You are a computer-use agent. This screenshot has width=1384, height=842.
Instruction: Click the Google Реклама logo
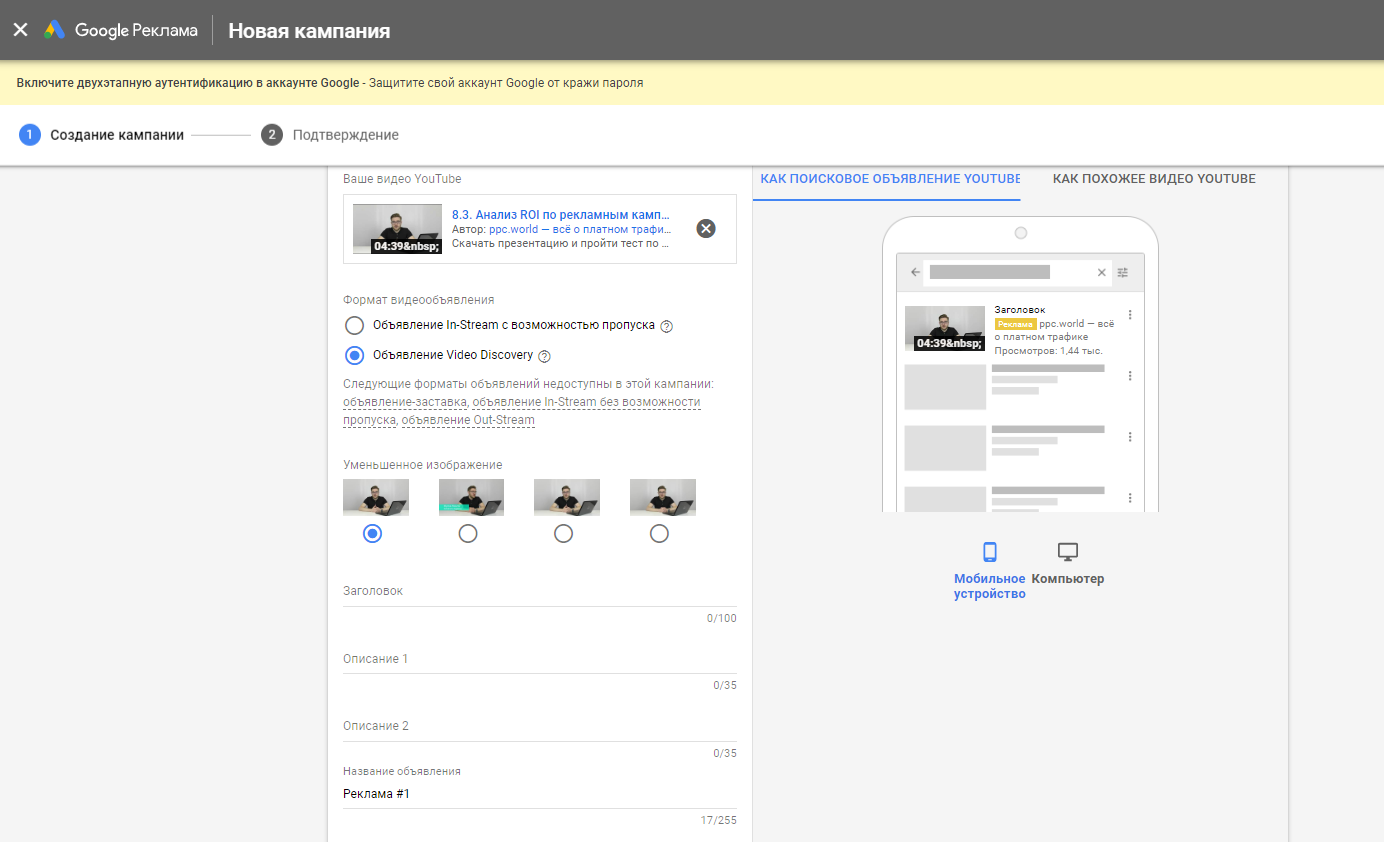tap(120, 30)
